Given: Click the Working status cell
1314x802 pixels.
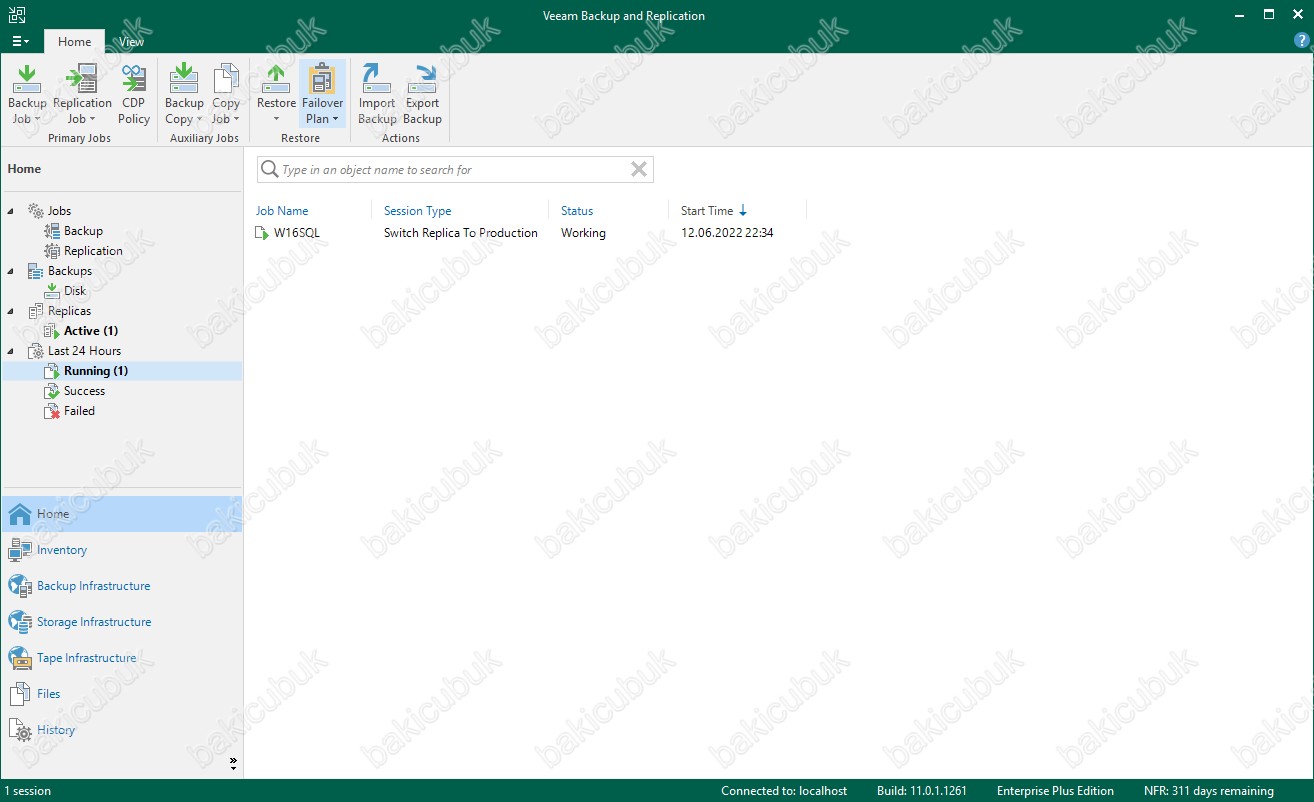Looking at the screenshot, I should coord(583,233).
